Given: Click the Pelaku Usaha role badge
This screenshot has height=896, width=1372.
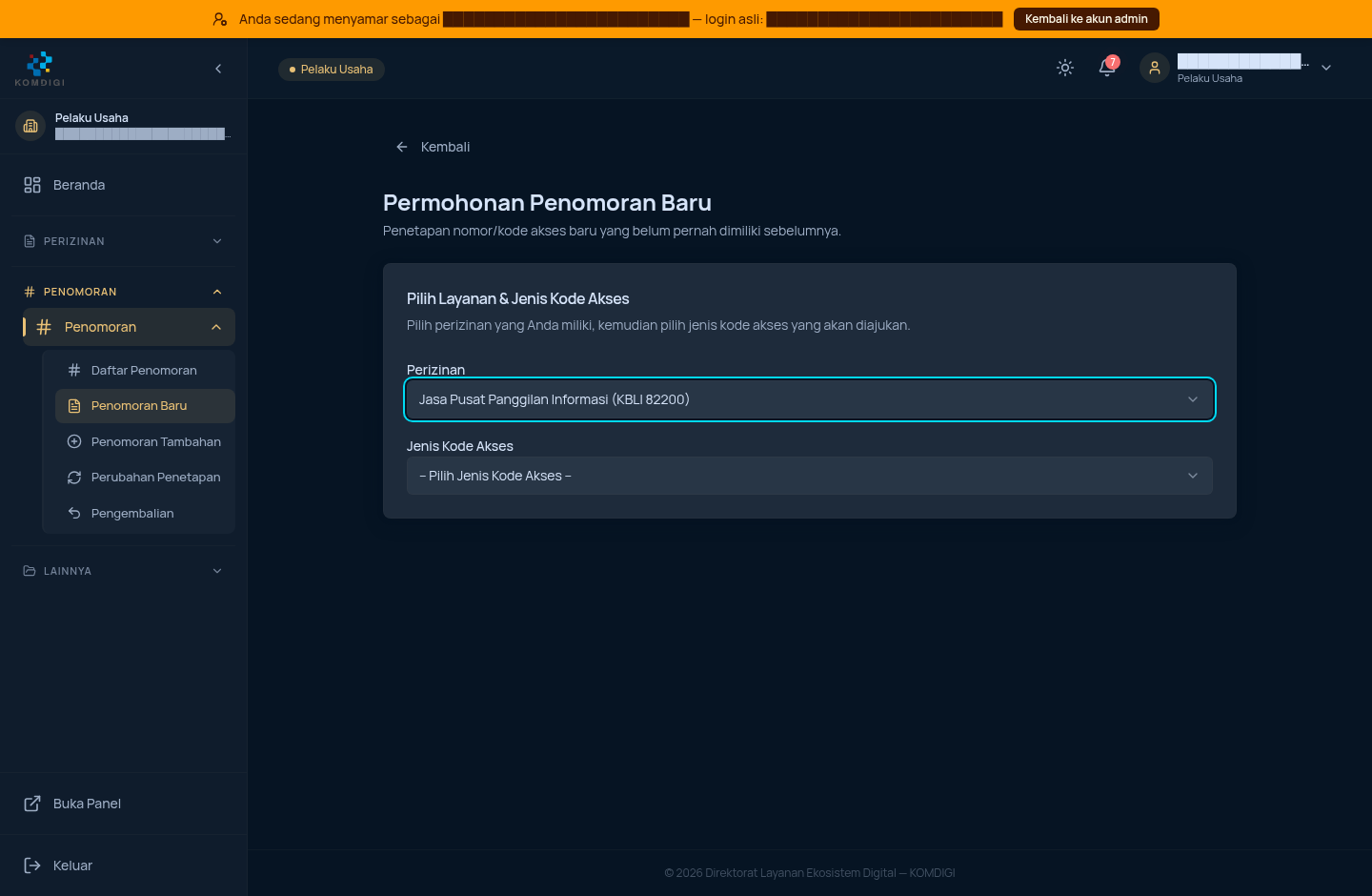Looking at the screenshot, I should point(332,69).
